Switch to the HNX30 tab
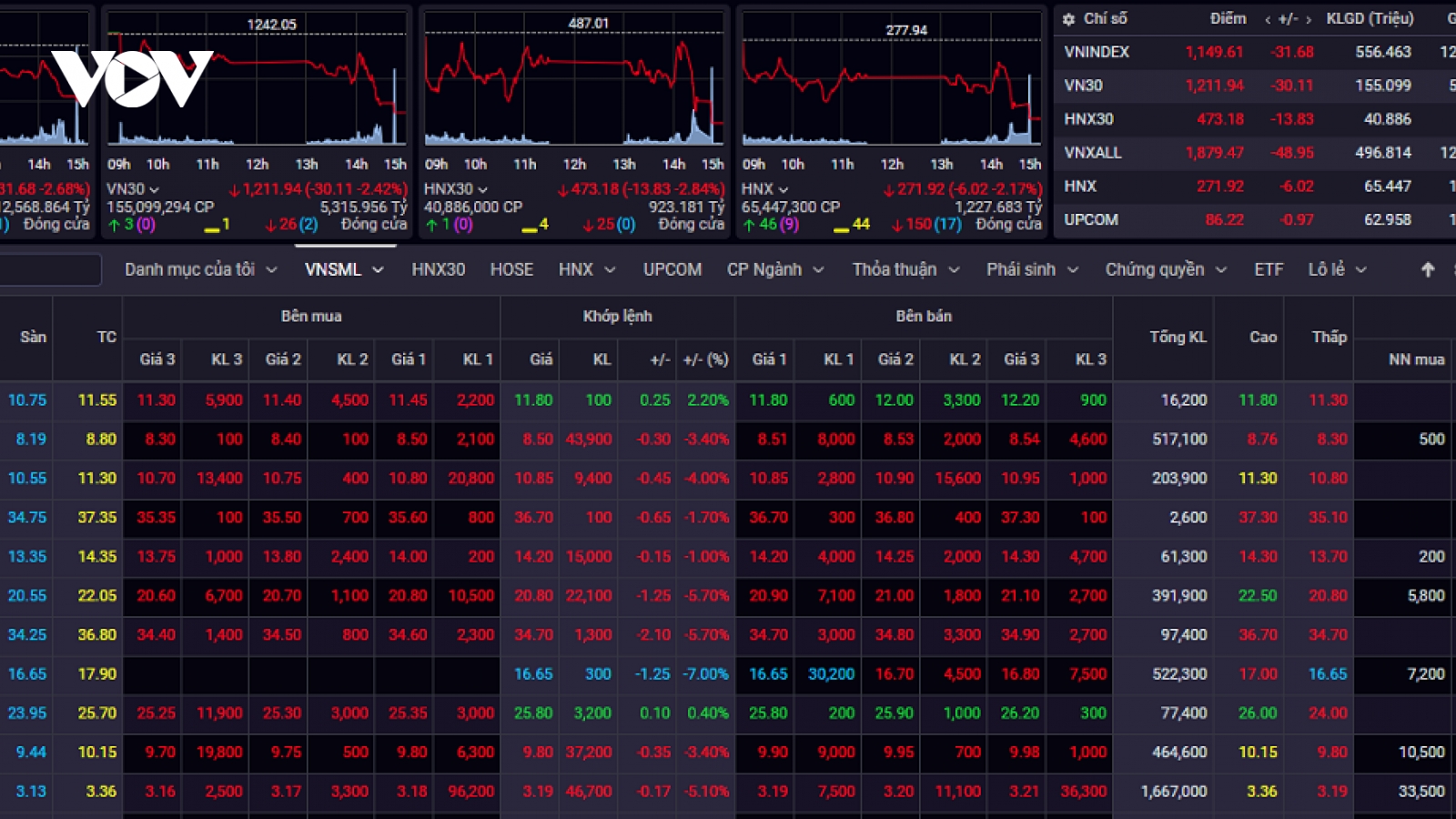 click(438, 269)
